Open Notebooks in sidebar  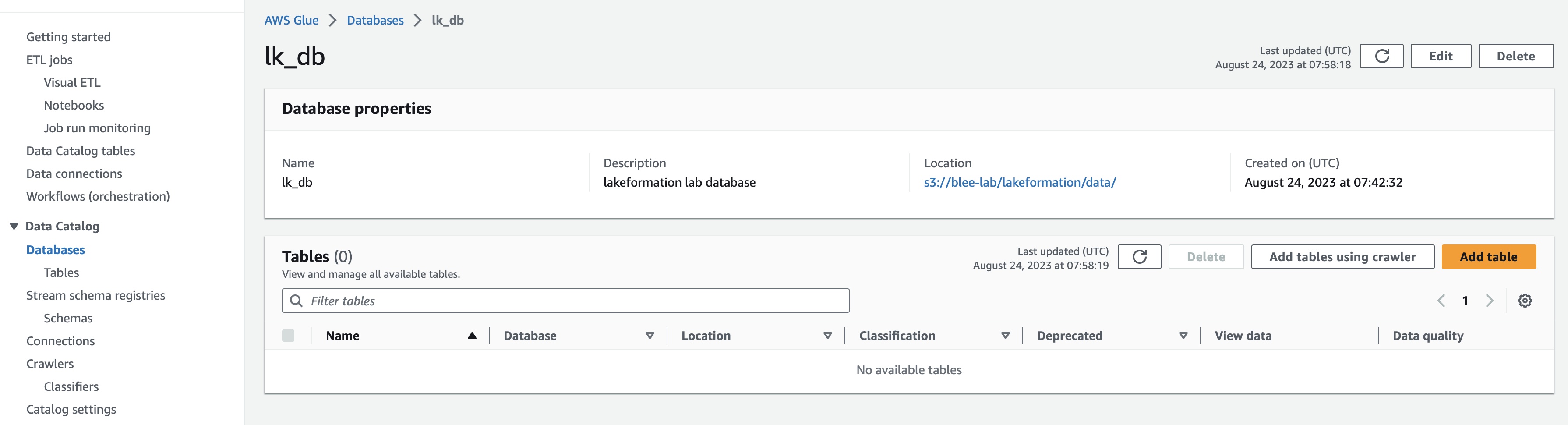(x=74, y=105)
